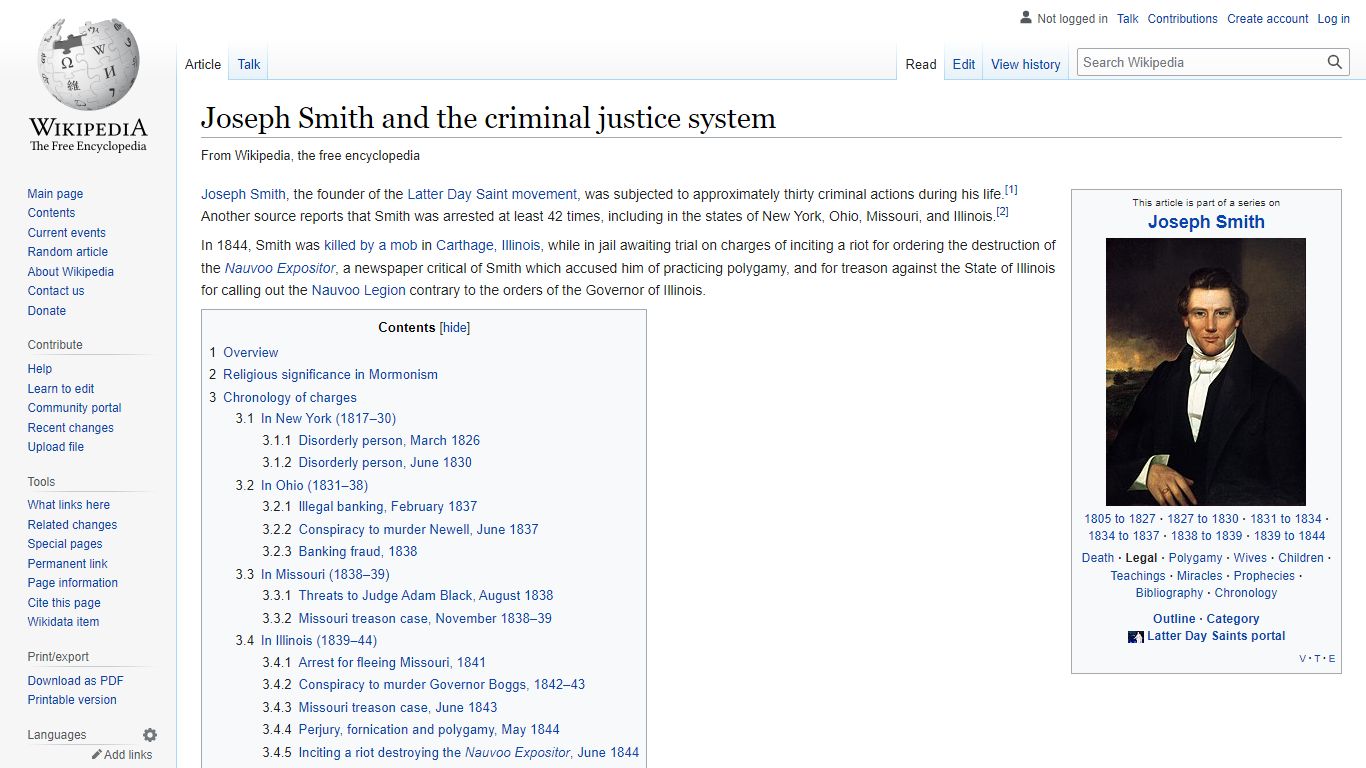Open Polygamy link in infobox
Viewport: 1366px width, 768px height.
1195,558
